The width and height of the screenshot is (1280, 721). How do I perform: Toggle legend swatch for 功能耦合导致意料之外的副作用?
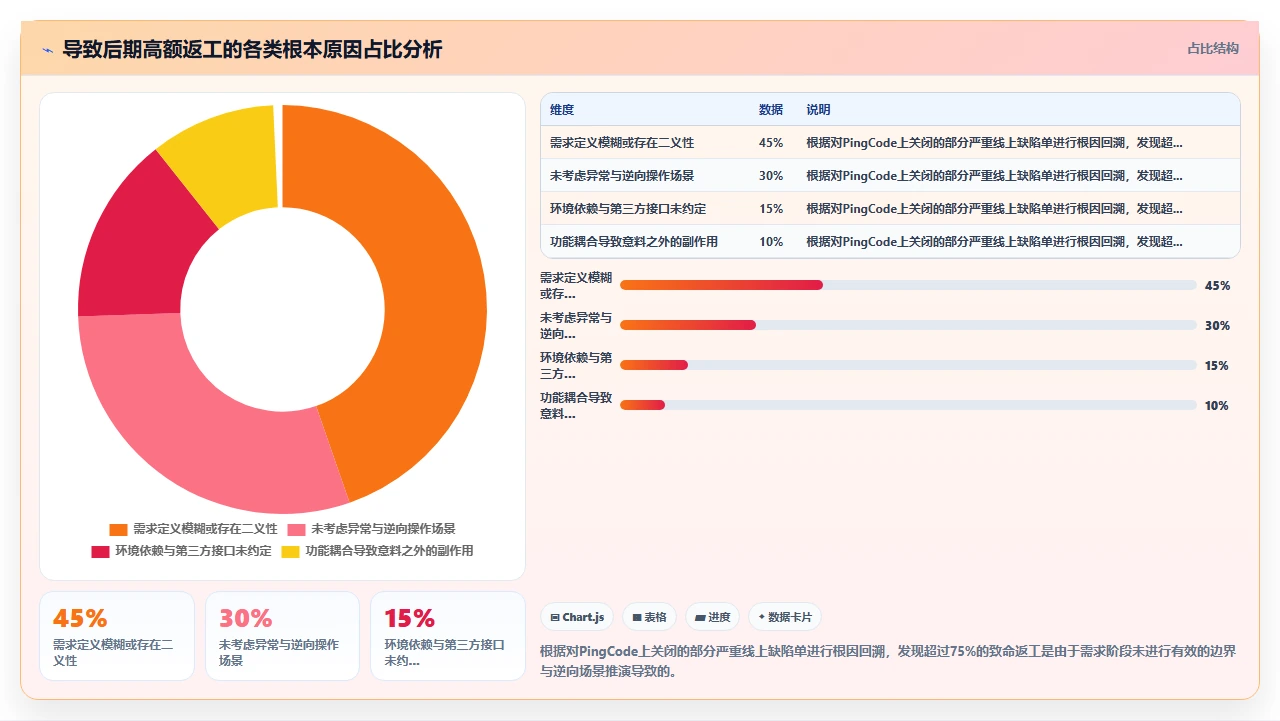290,551
